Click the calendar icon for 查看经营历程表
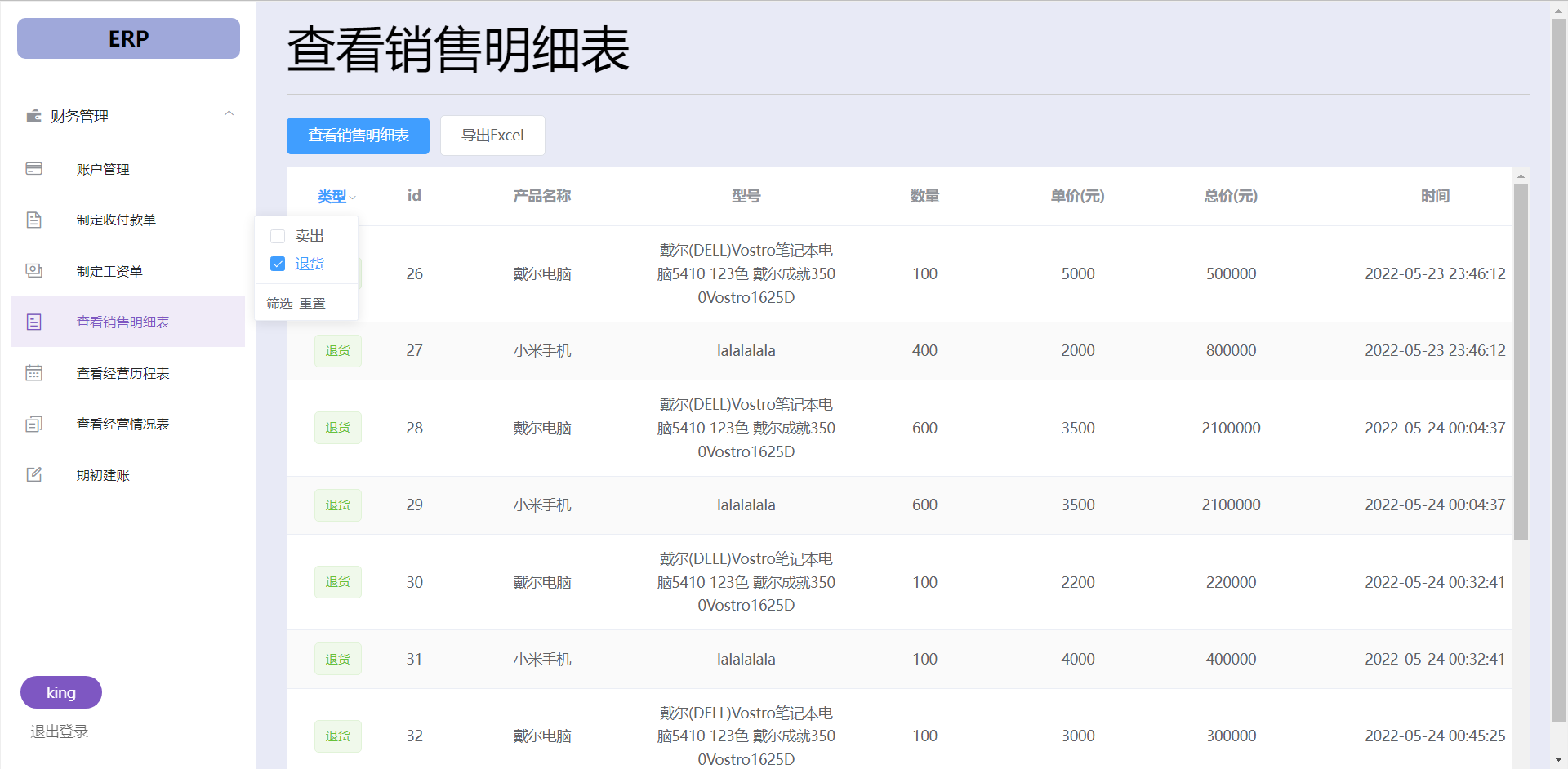The height and width of the screenshot is (769, 1568). (x=33, y=372)
